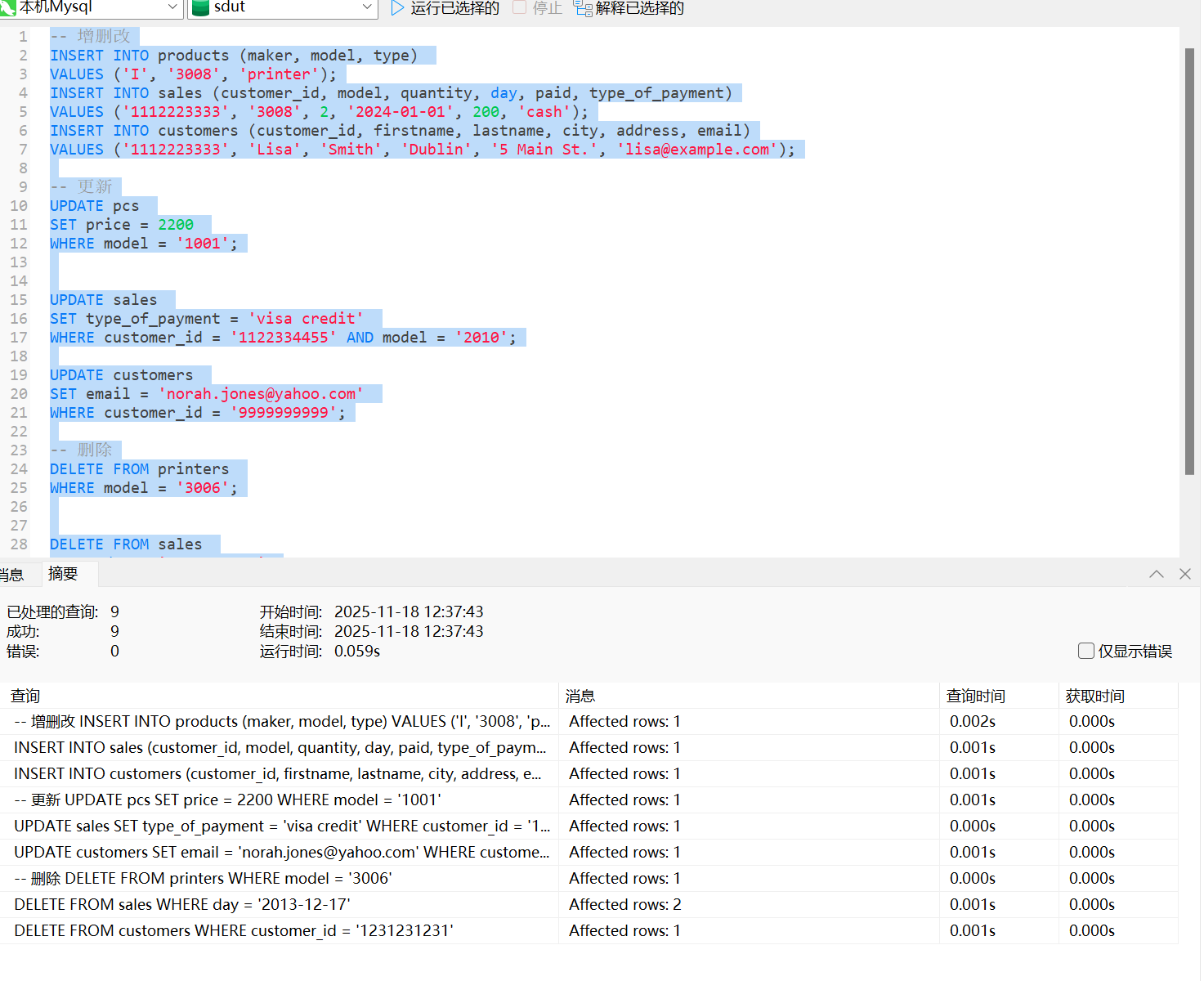Expand the sdut database dropdown
Screen dimensions: 1204x981
click(367, 7)
